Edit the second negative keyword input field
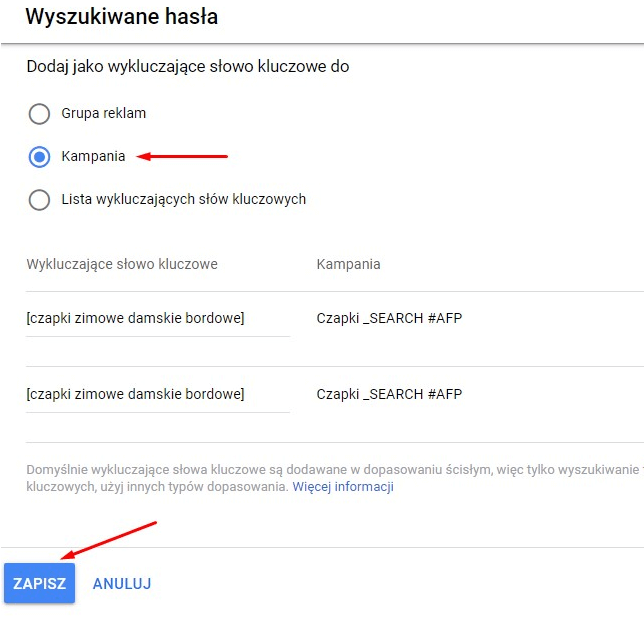Image resolution: width=644 pixels, height=621 pixels. 157,394
